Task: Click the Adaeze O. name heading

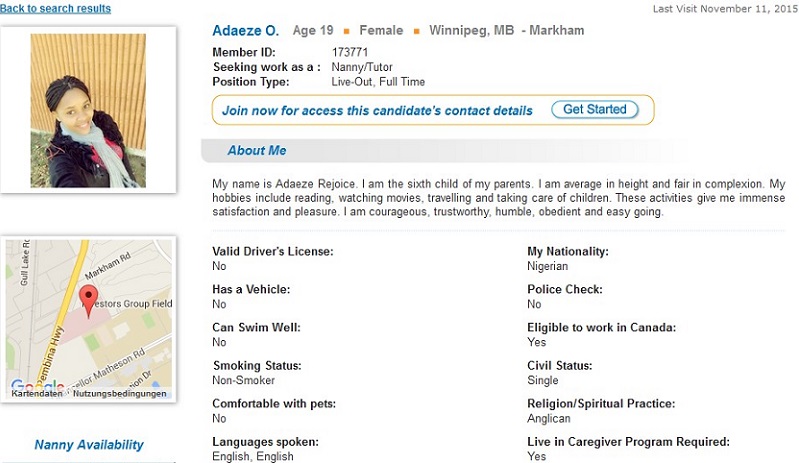Action: pos(246,31)
